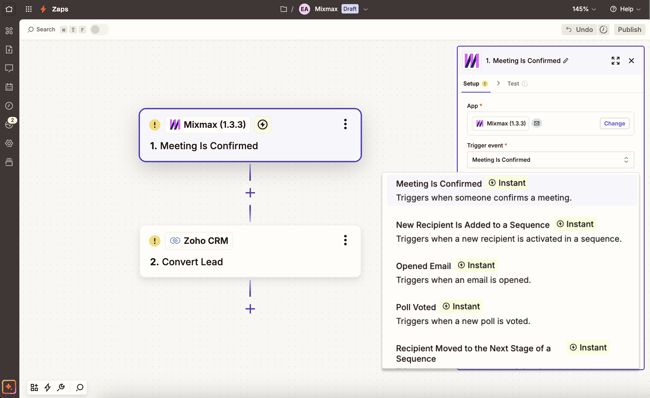The height and width of the screenshot is (398, 650).
Task: Open the Help dropdown menu
Action: [625, 9]
